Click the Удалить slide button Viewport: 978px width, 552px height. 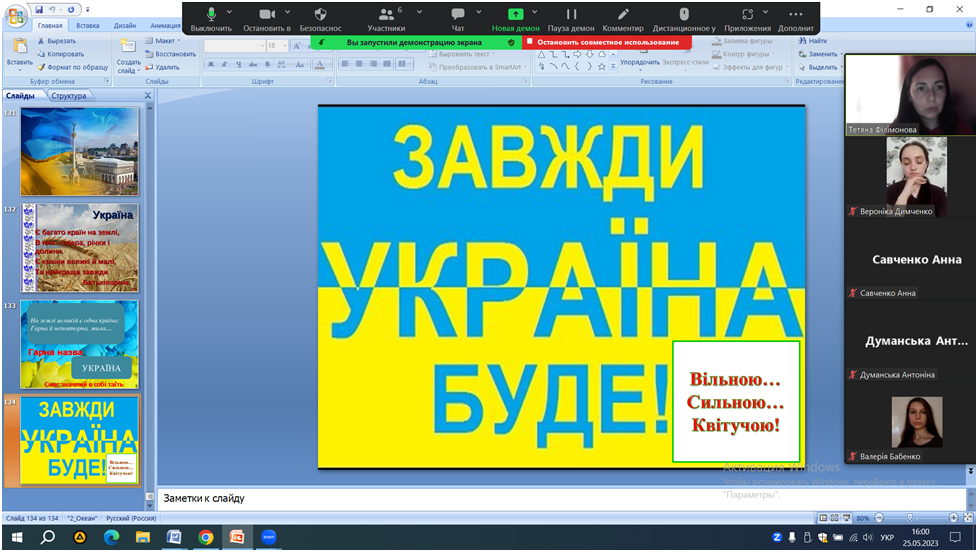pyautogui.click(x=163, y=67)
